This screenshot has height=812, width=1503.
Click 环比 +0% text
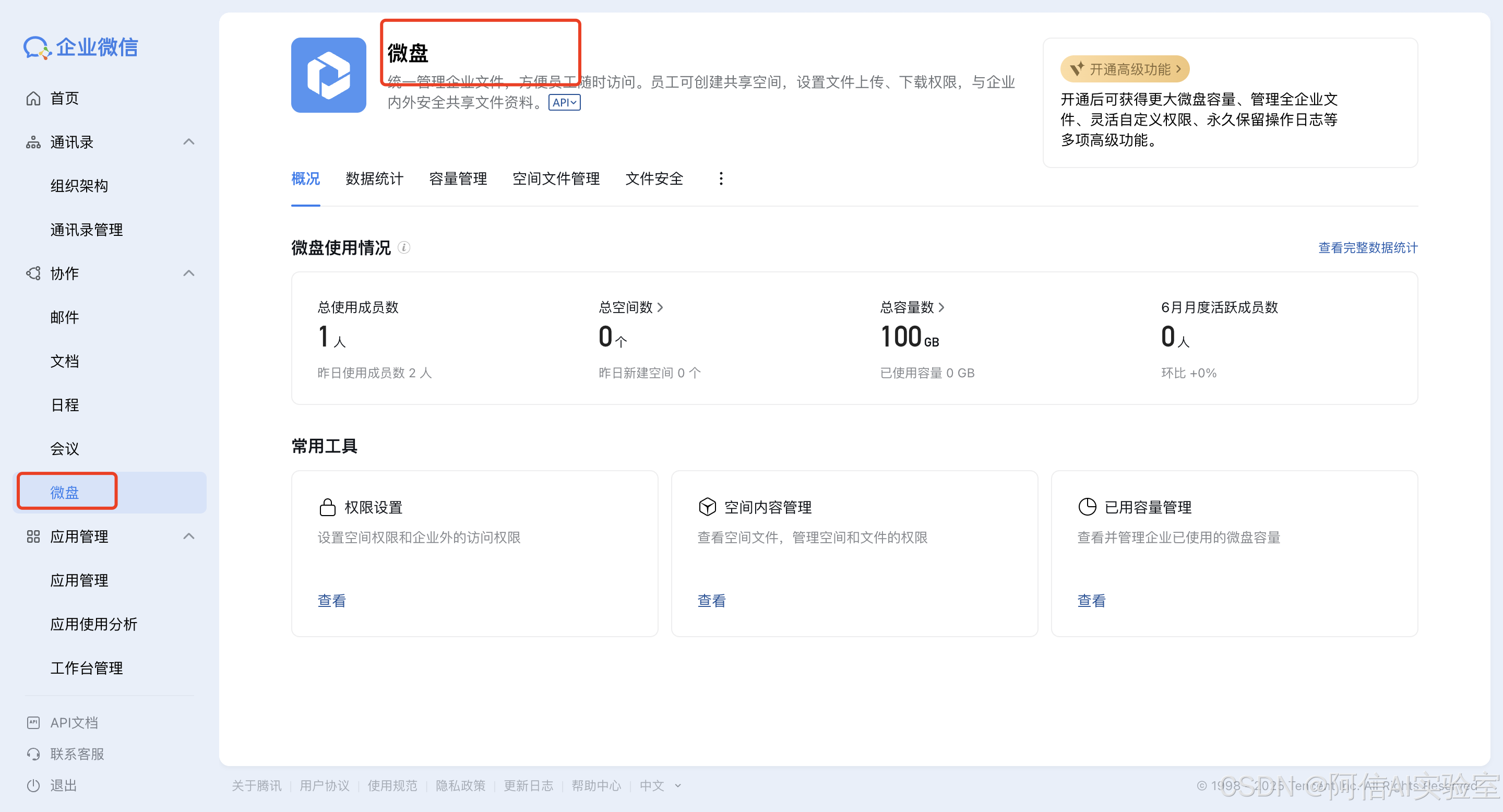[1188, 373]
